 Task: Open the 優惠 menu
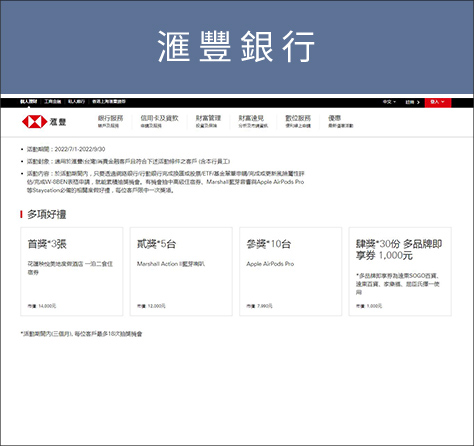340,121
